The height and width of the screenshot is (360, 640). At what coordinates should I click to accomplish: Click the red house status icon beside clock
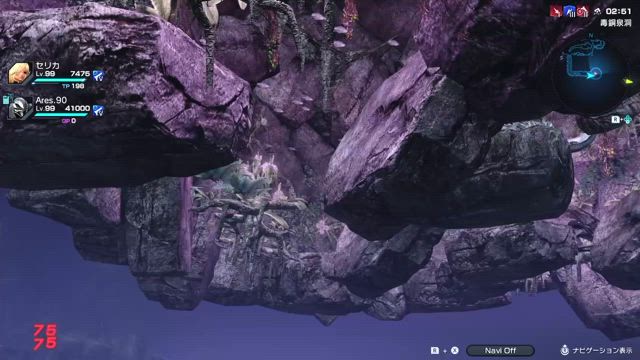tap(583, 11)
